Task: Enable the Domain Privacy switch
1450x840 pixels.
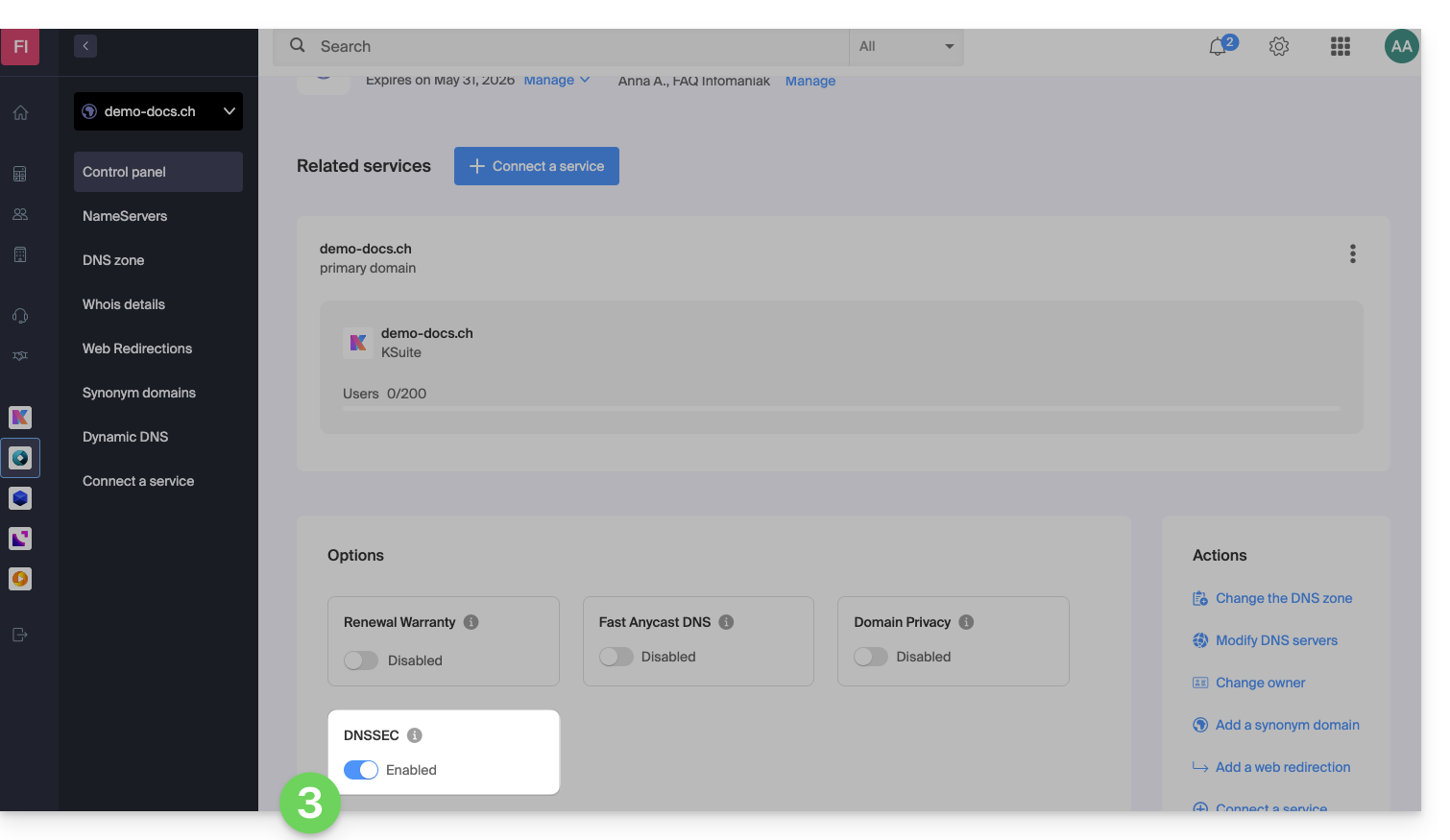Action: click(871, 657)
